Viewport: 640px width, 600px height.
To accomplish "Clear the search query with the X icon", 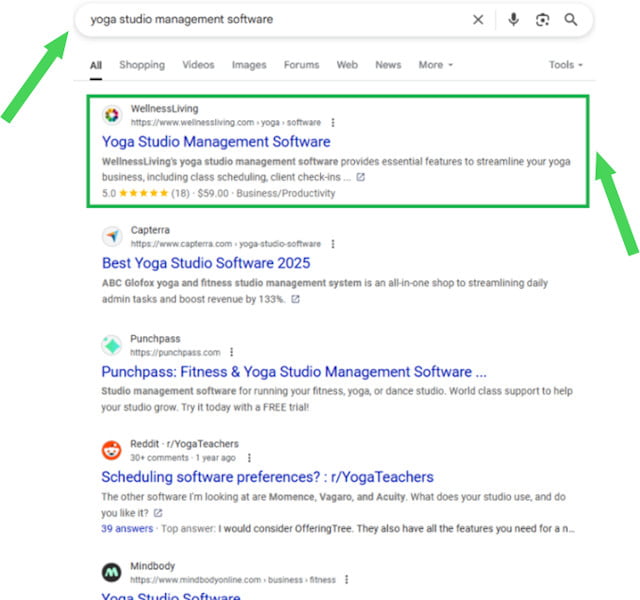I will [478, 20].
